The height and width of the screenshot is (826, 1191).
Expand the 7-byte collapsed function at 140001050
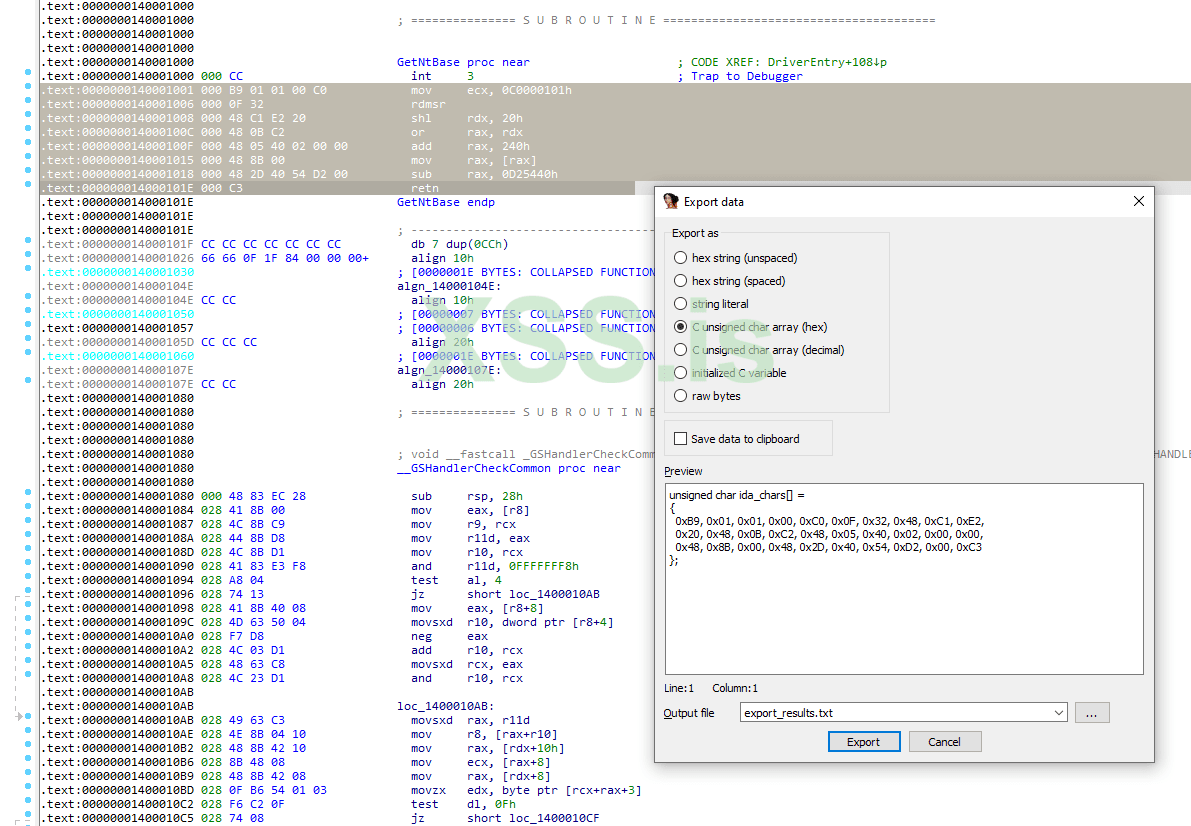pyautogui.click(x=531, y=314)
